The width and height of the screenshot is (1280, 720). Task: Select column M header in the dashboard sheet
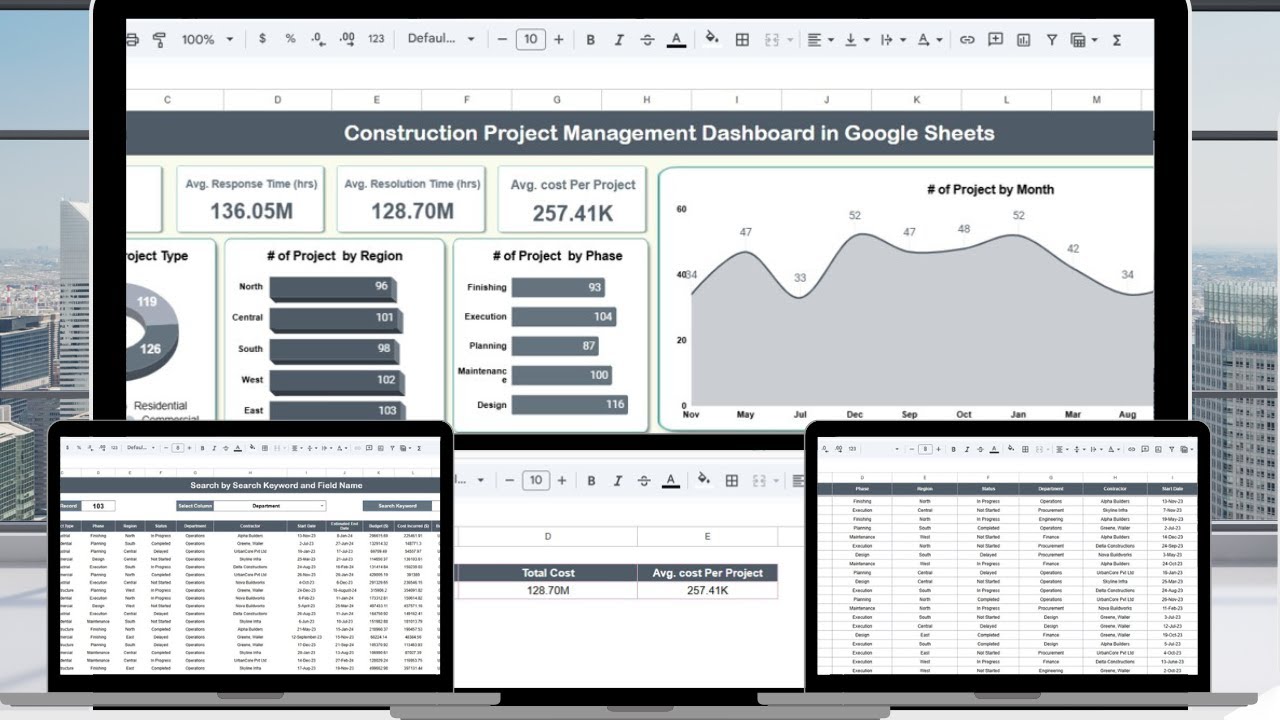[x=1096, y=100]
